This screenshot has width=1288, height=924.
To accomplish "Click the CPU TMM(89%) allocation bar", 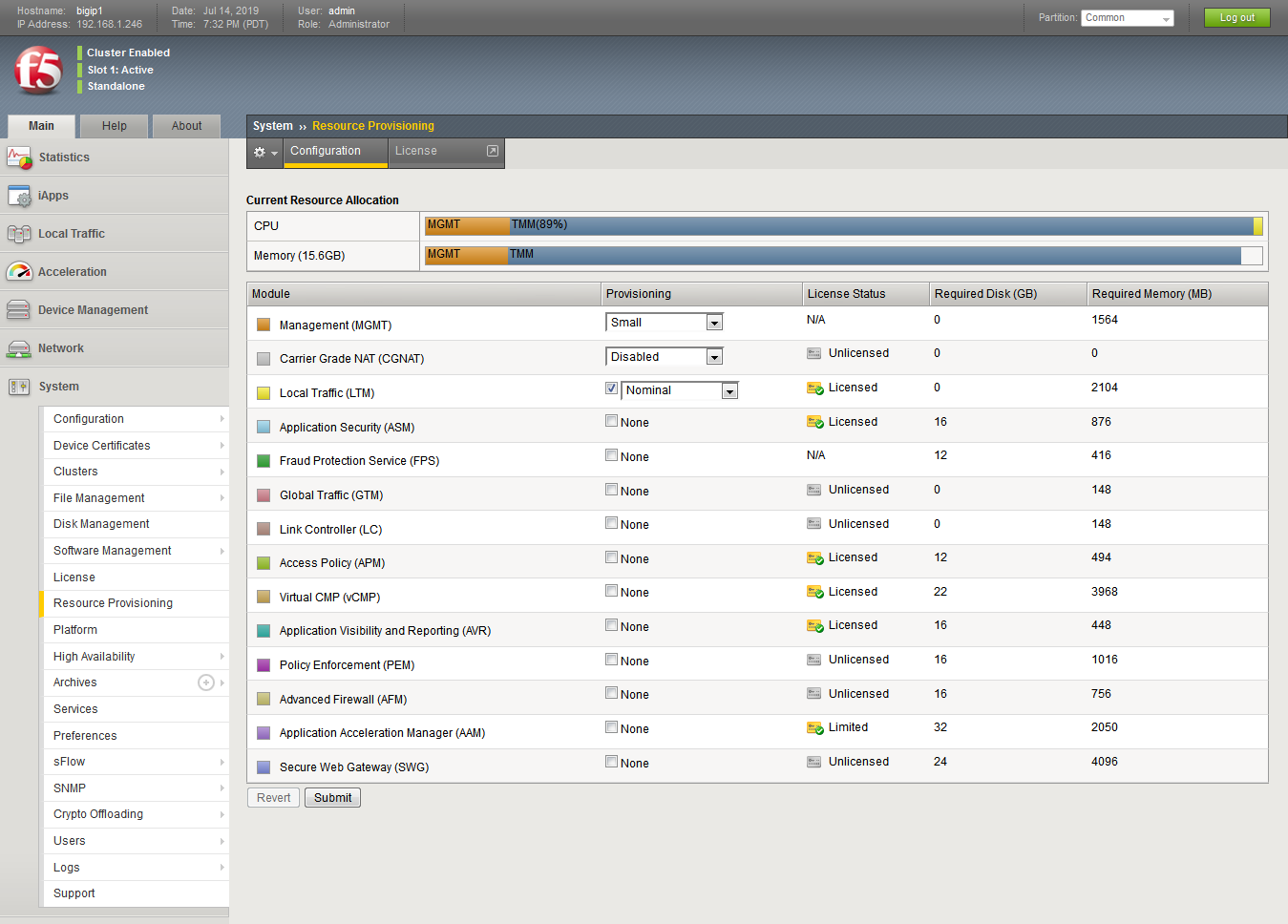I will pos(881,225).
